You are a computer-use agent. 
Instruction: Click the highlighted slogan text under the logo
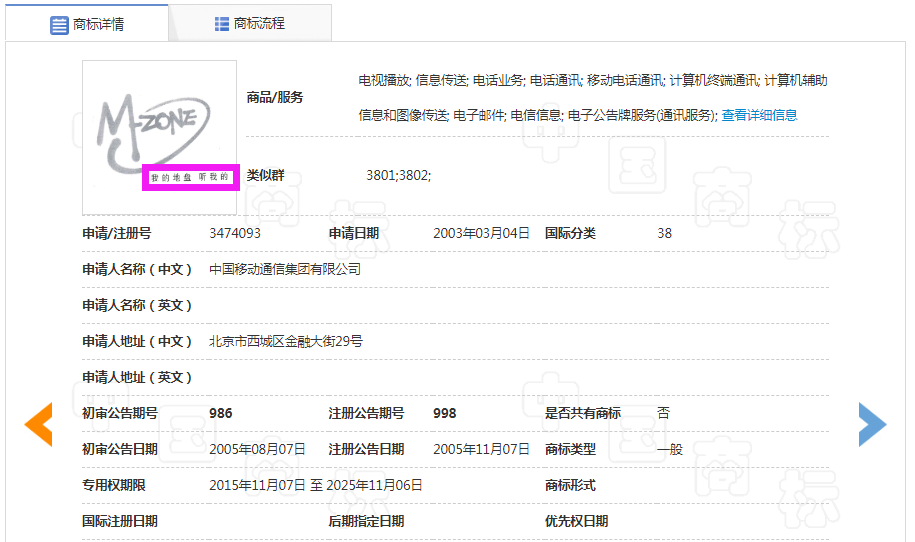[x=189, y=177]
